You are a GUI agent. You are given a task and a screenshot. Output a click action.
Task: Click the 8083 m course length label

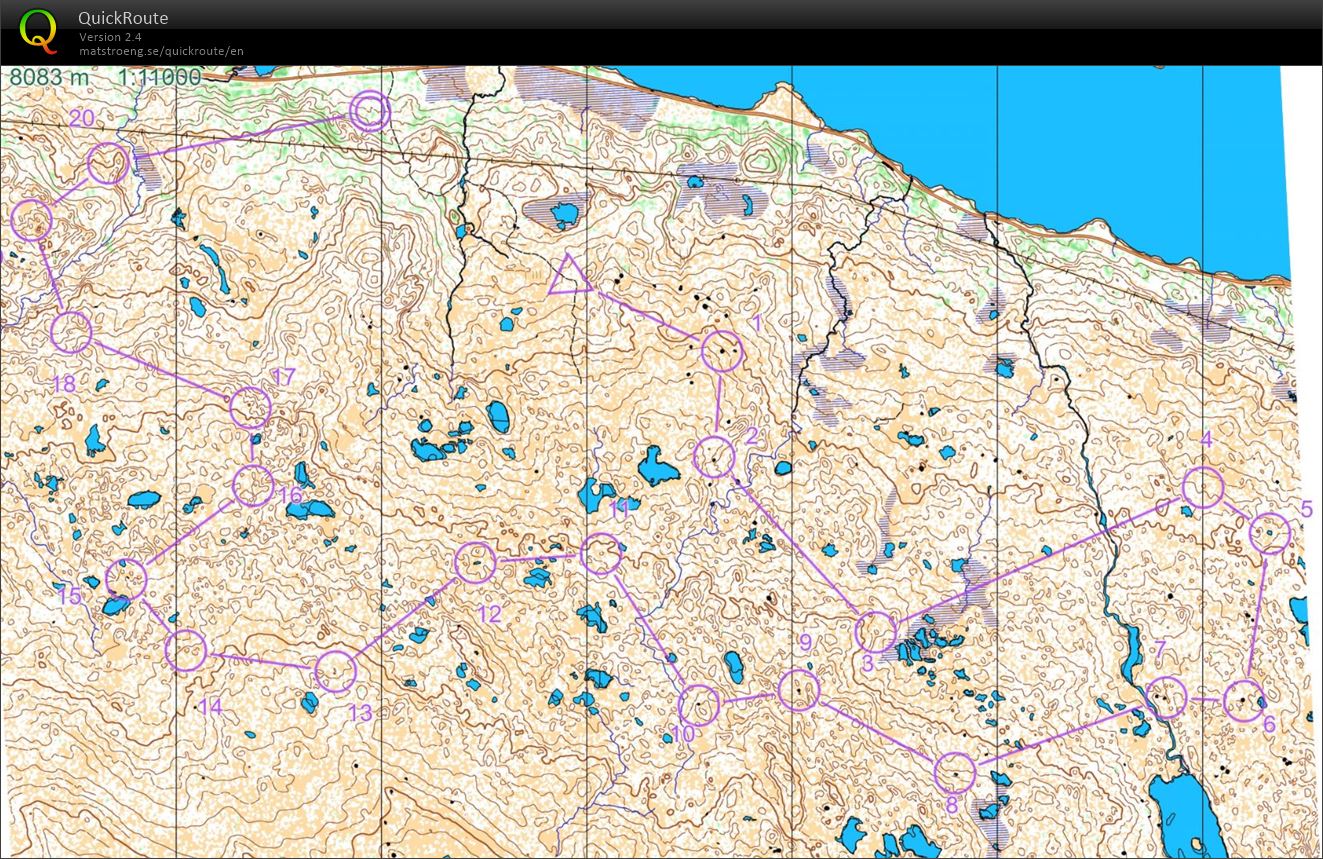point(50,78)
